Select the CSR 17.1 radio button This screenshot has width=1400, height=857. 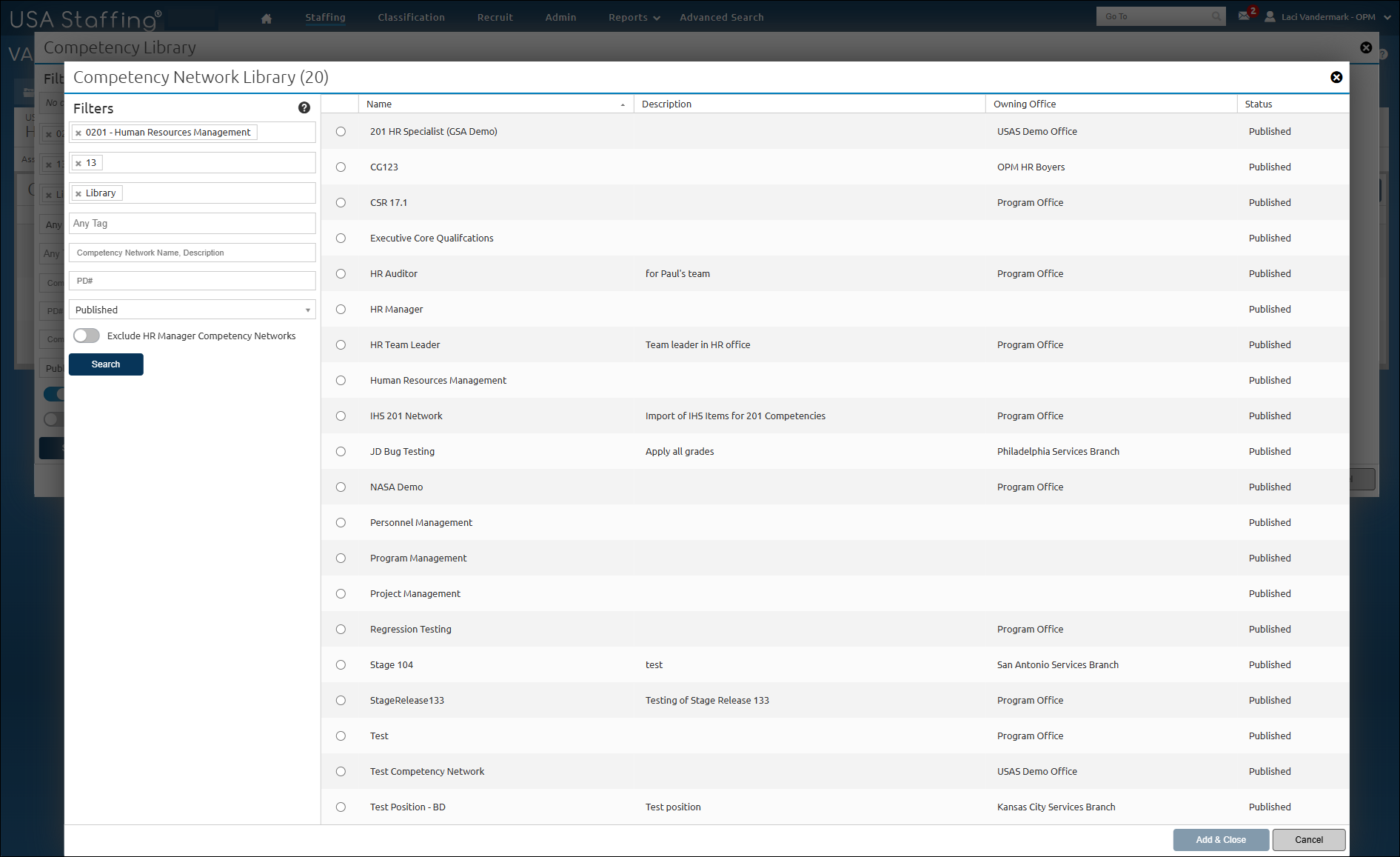[341, 202]
